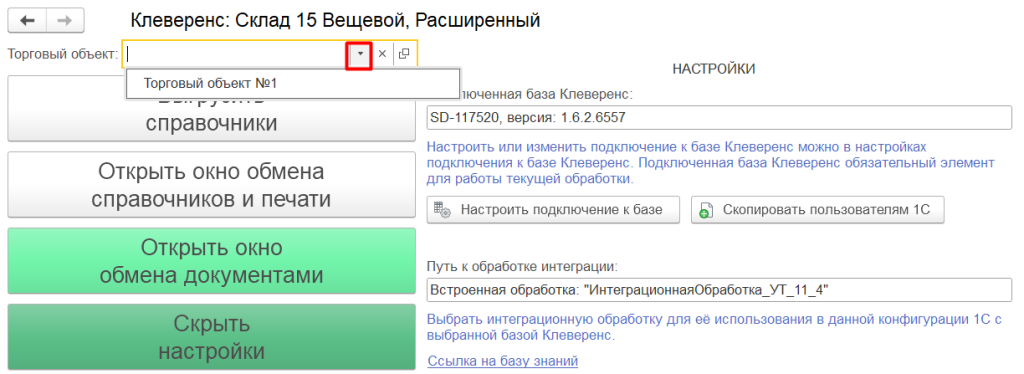
Task: Click the window title Клеверенс: Склад 15
Action: tap(336, 21)
